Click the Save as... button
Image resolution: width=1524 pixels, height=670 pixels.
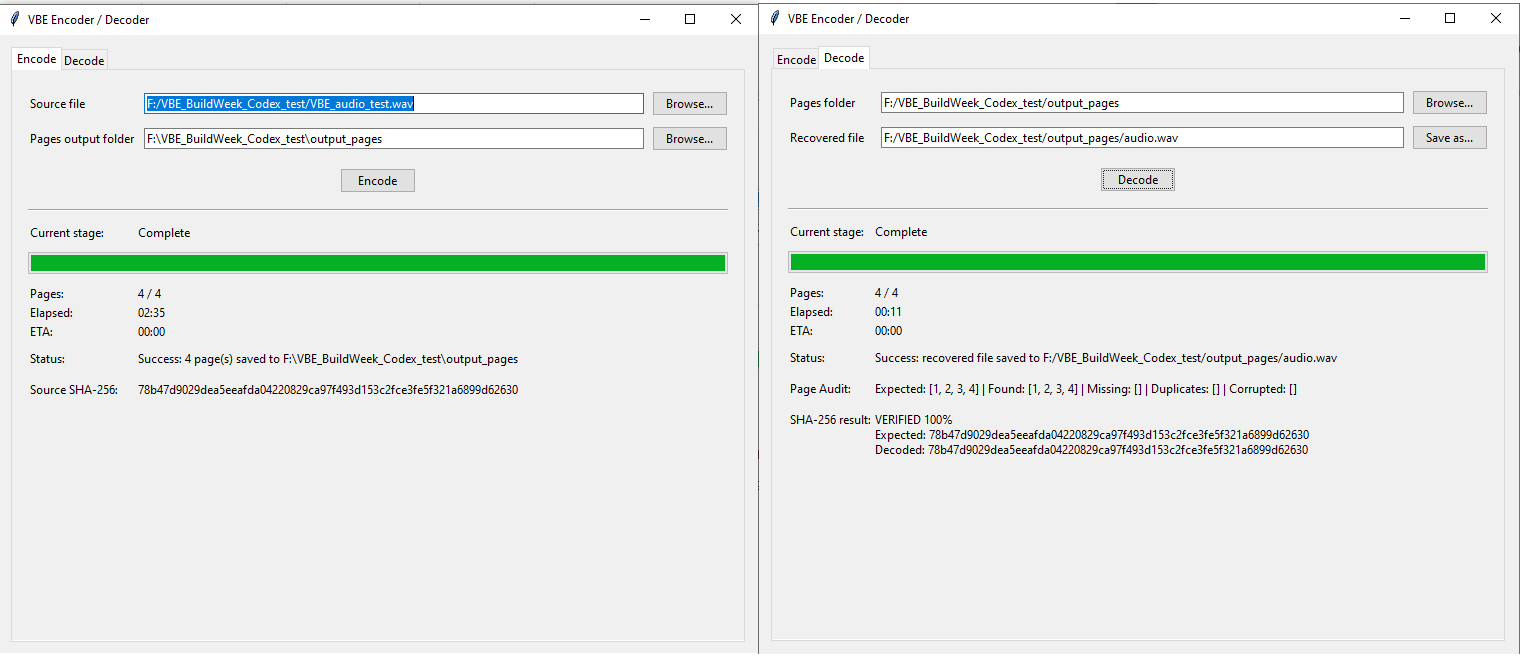1450,138
